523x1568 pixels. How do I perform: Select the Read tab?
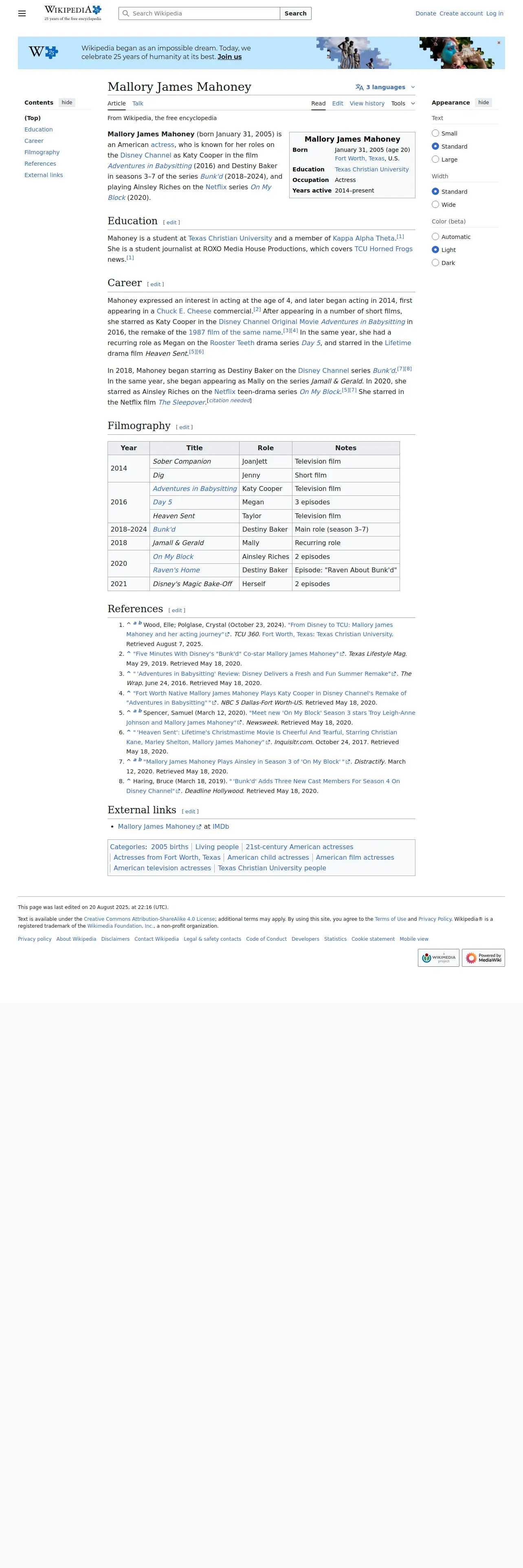coord(319,103)
